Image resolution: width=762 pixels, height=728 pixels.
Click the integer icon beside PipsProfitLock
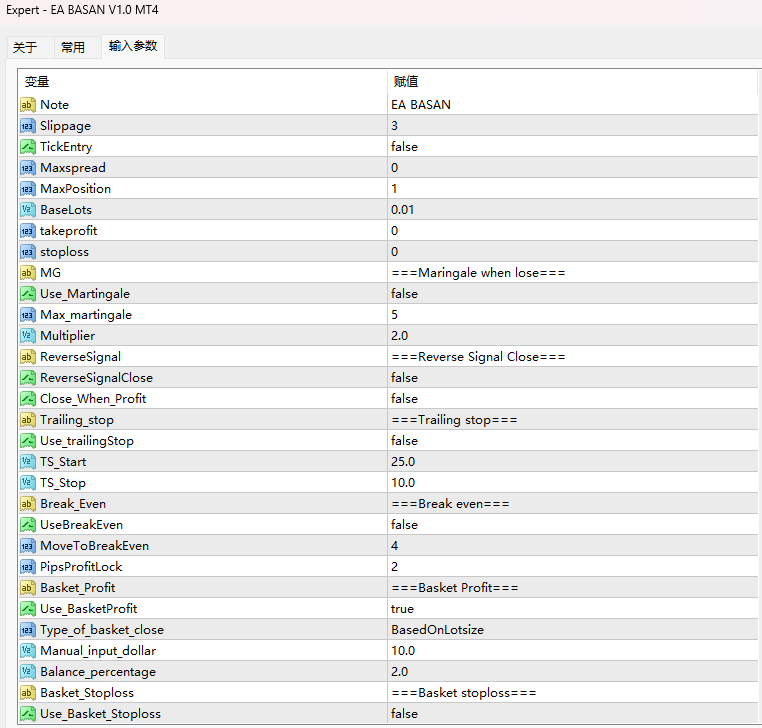(27, 567)
